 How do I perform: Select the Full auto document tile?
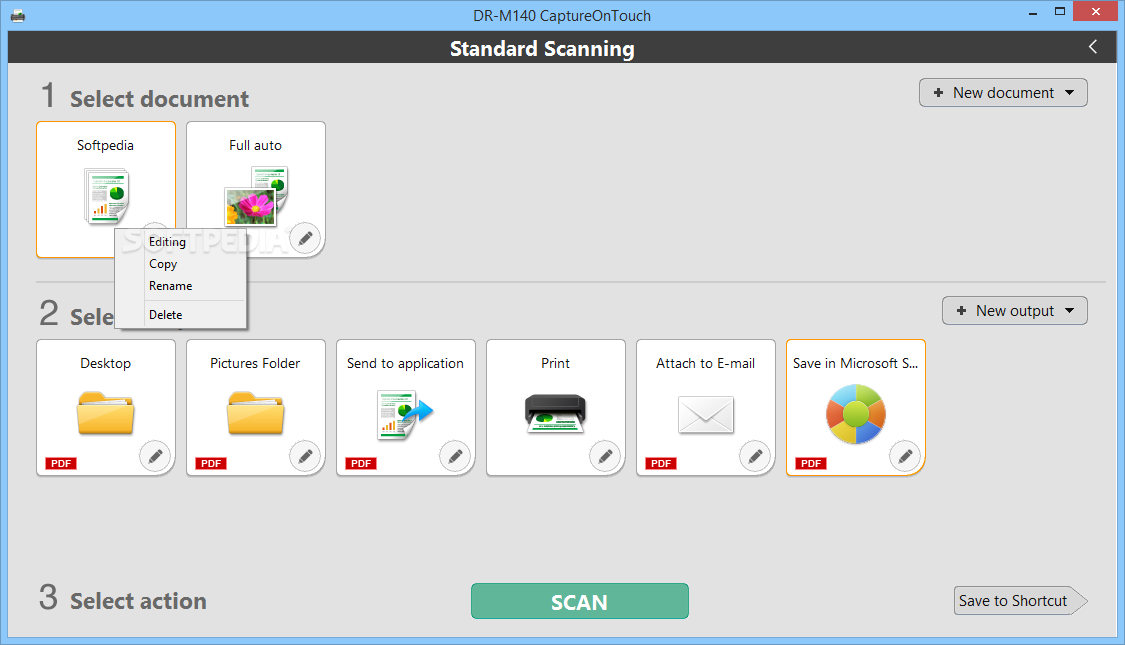tap(255, 189)
